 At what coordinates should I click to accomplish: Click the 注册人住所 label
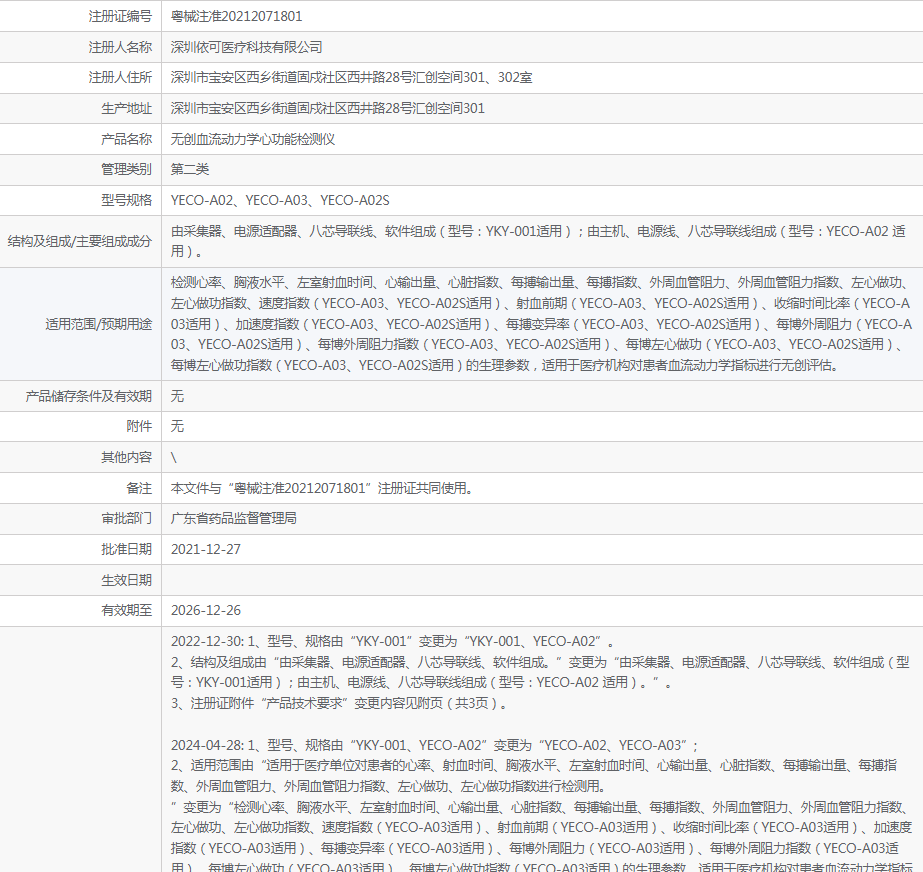120,78
